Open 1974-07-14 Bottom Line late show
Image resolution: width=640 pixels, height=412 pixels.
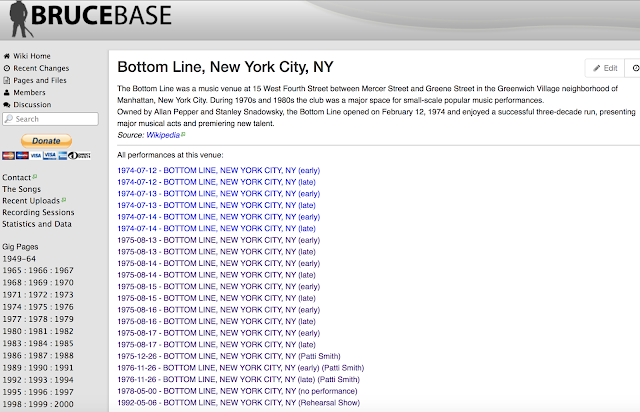click(x=216, y=229)
